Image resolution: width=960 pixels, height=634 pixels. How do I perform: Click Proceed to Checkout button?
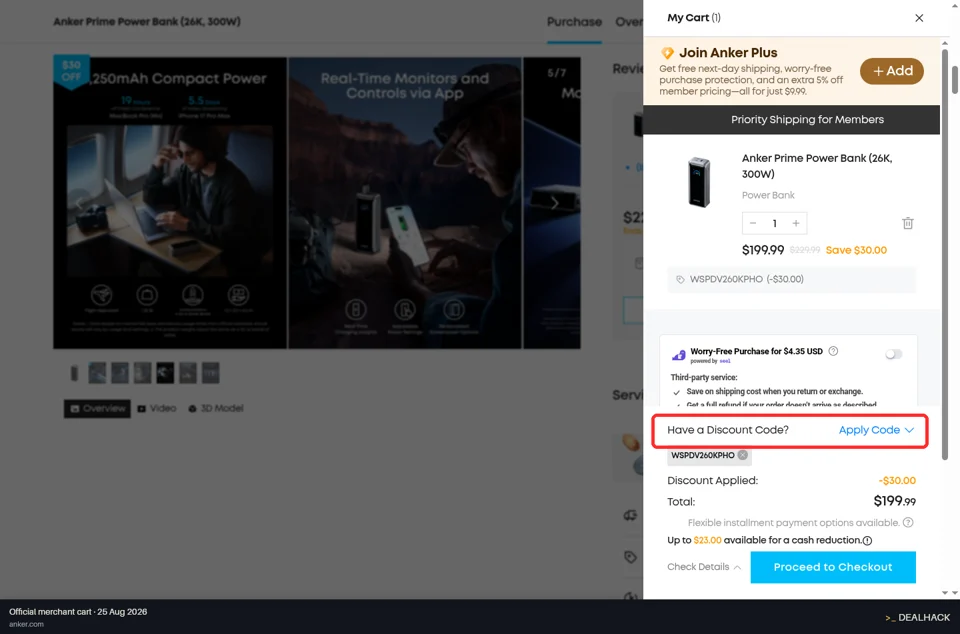[x=833, y=567]
